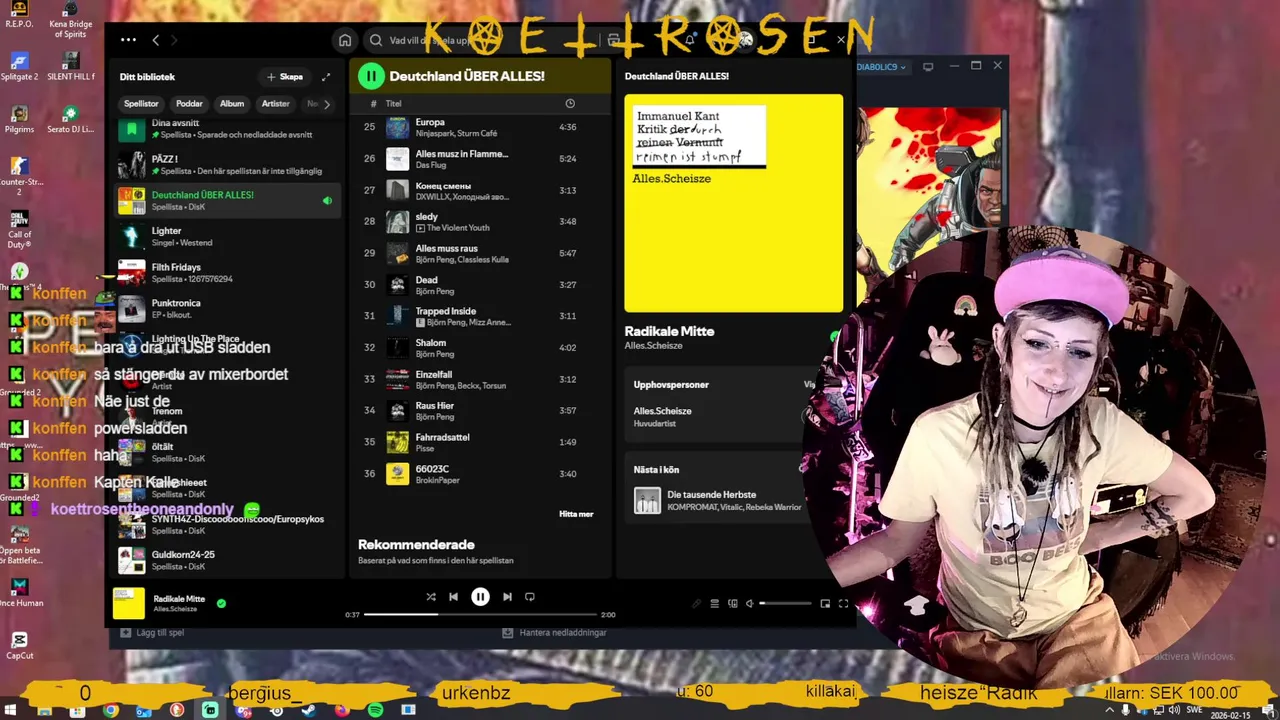Sort tracks by duration clock icon
1280x720 pixels.
[570, 104]
